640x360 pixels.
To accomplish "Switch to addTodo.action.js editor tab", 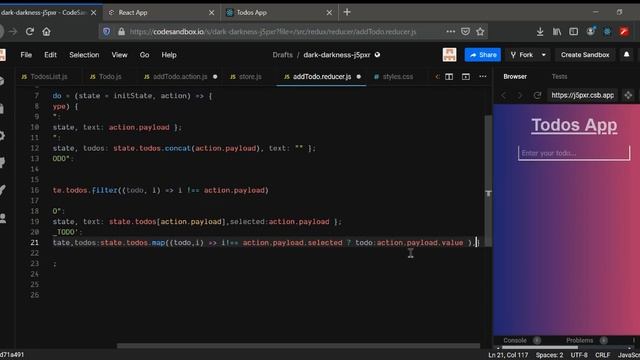I will 180,77.
